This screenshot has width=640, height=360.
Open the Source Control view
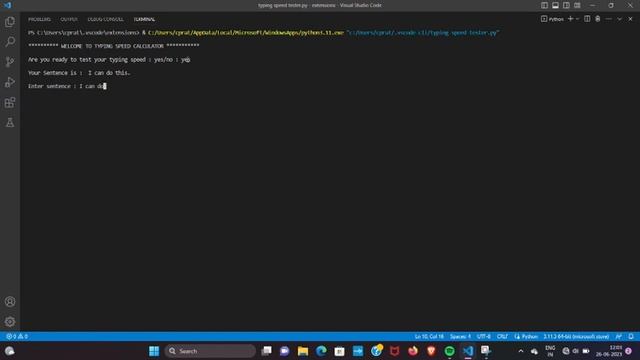[10, 62]
